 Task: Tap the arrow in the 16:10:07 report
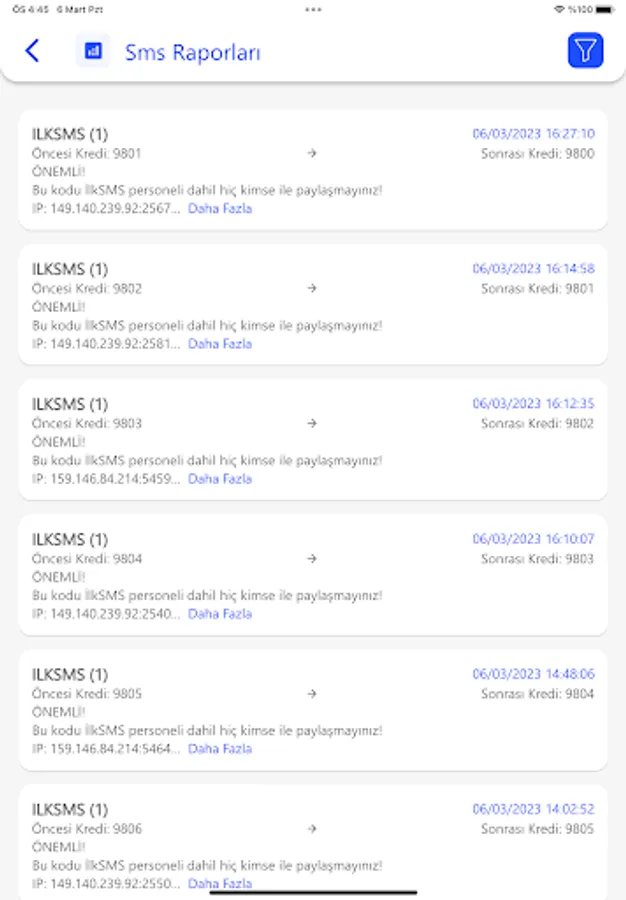(312, 558)
